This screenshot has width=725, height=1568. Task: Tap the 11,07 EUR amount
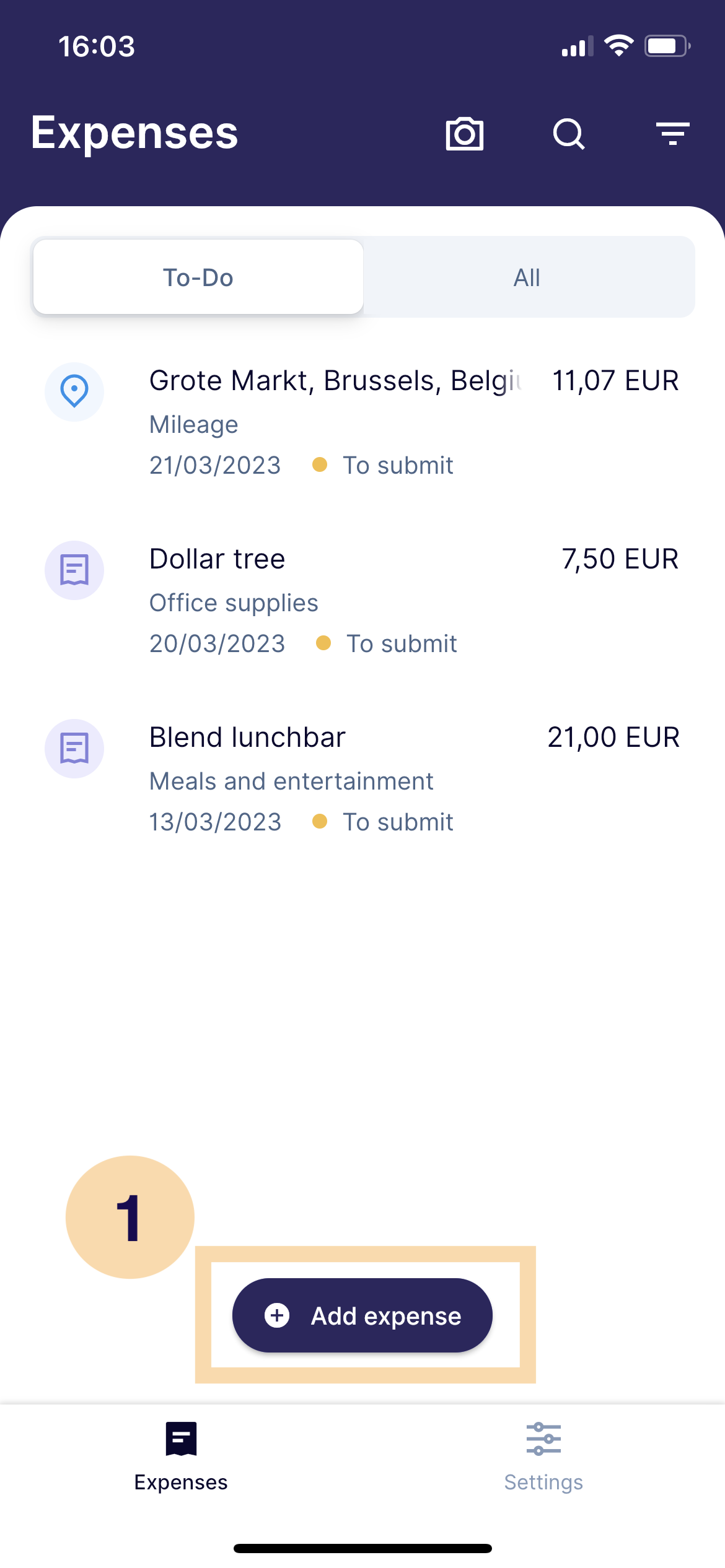[x=615, y=380]
